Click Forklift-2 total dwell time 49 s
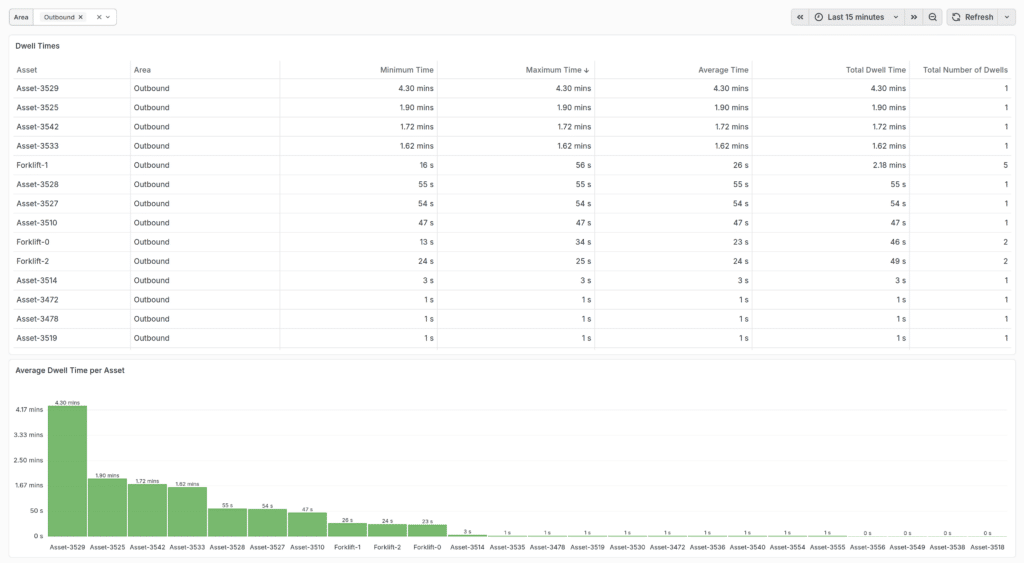Screen dimensions: 1024x563 click(x=898, y=261)
